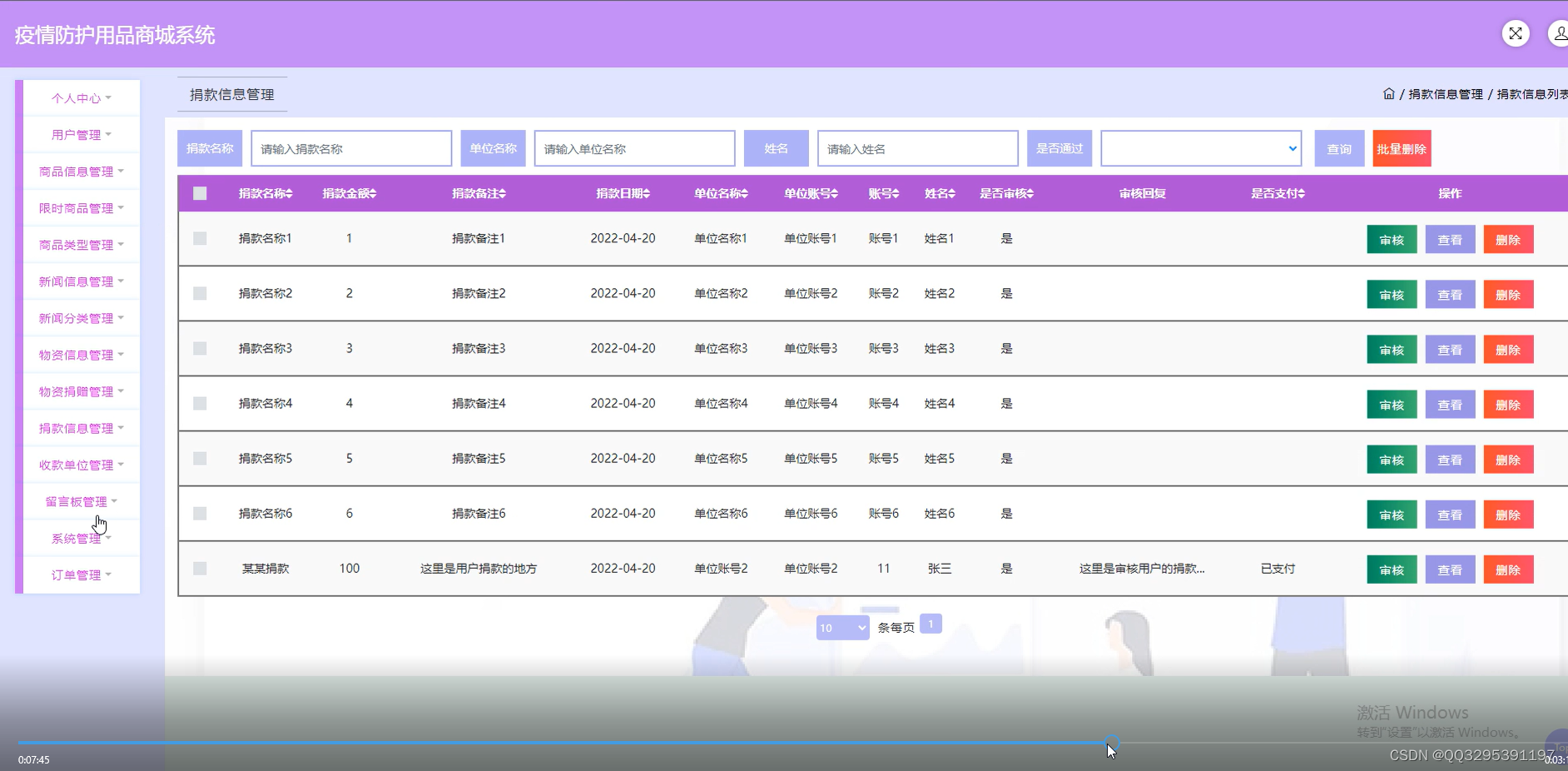Viewport: 1568px width, 771px height.
Task: Sort table by 姓名 column header
Action: coord(940,193)
